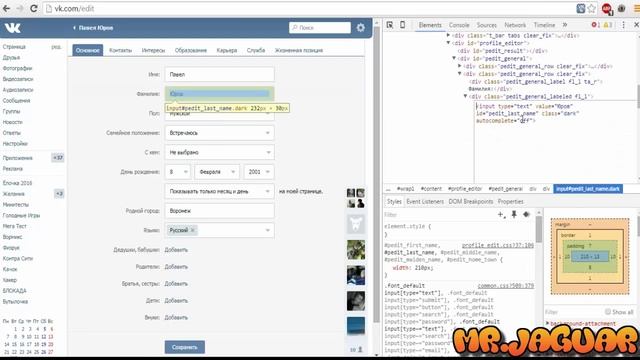Viewport: 640px width, 360px height.
Task: Click the browser address bar vk.com/edit
Action: click(x=308, y=8)
